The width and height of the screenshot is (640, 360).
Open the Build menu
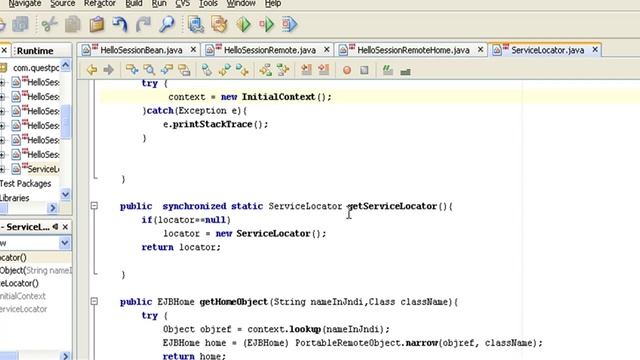pyautogui.click(x=134, y=4)
